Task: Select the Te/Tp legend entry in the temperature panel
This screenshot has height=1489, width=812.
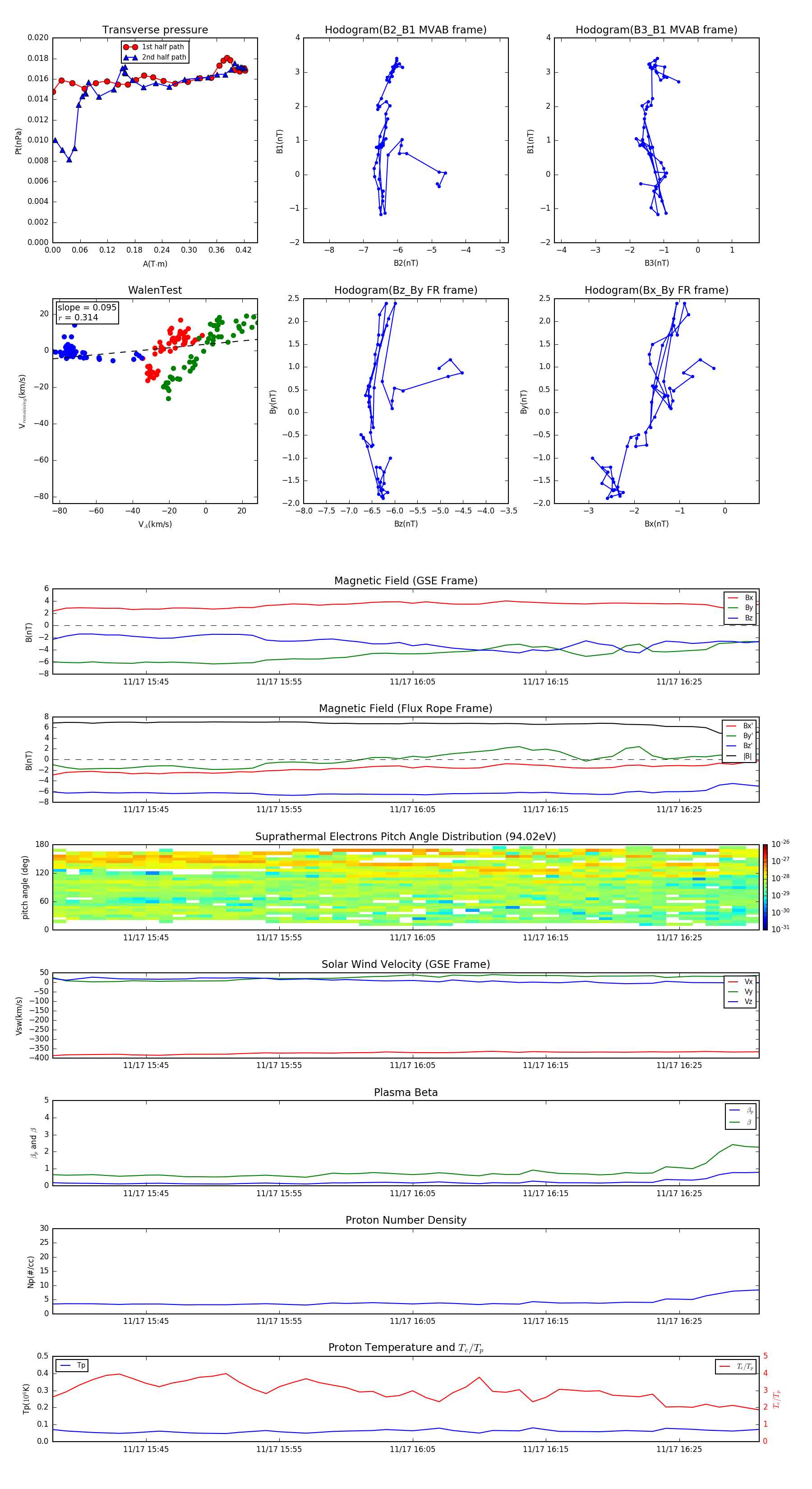Action: 736,1366
